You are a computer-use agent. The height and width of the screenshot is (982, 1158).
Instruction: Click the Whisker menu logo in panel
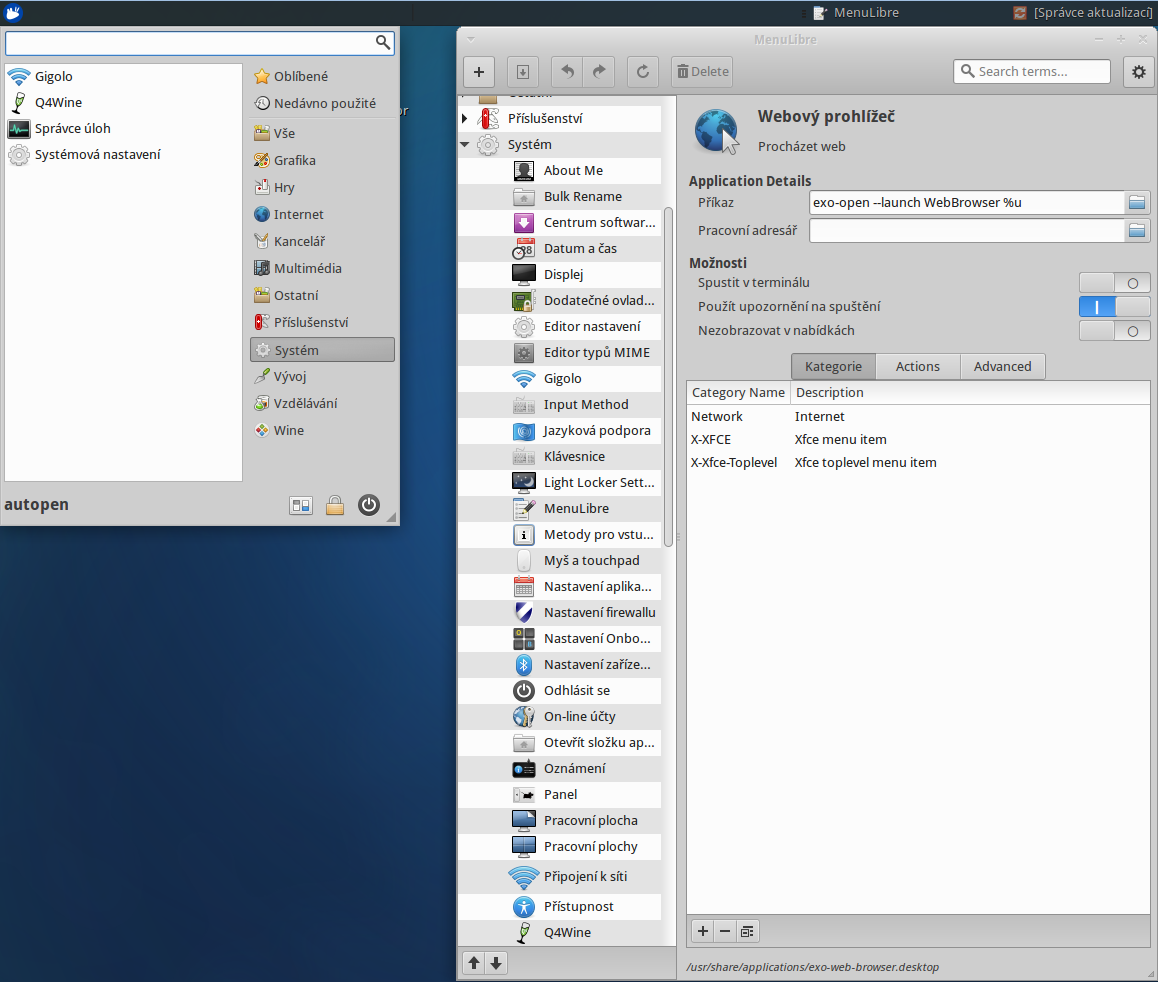click(x=13, y=13)
